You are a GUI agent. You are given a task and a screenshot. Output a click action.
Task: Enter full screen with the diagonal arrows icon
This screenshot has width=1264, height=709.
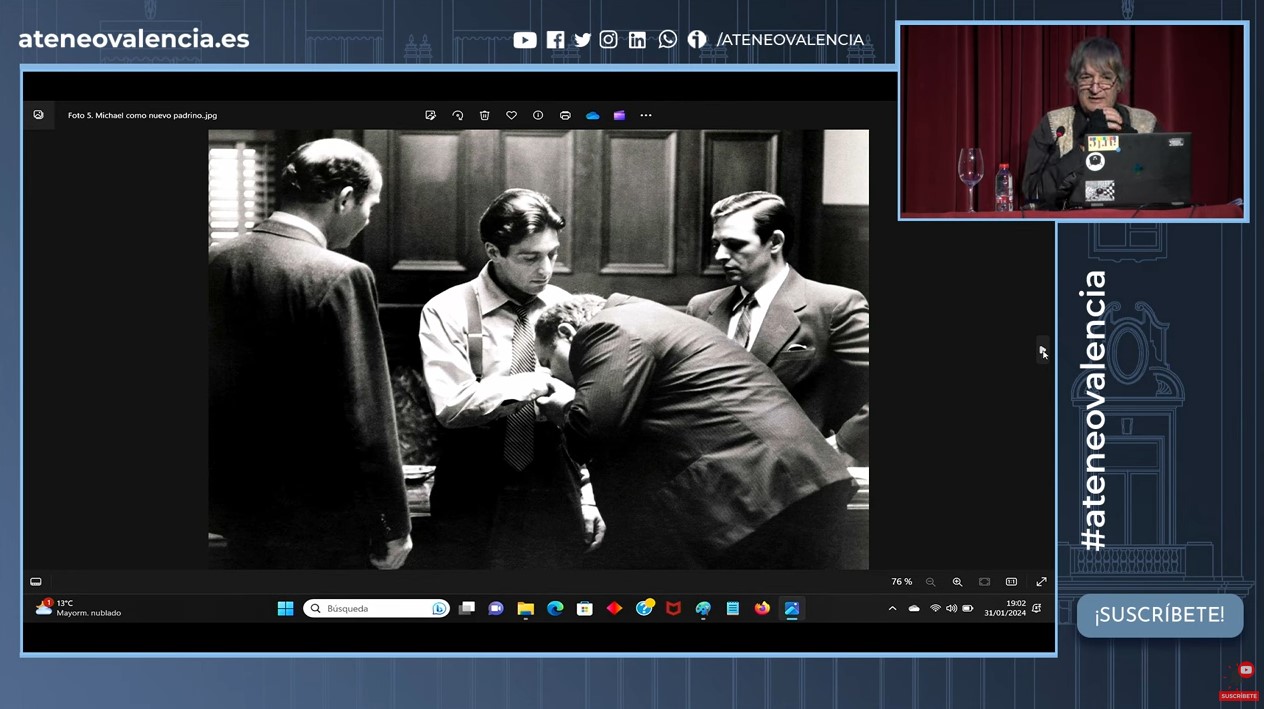1041,582
